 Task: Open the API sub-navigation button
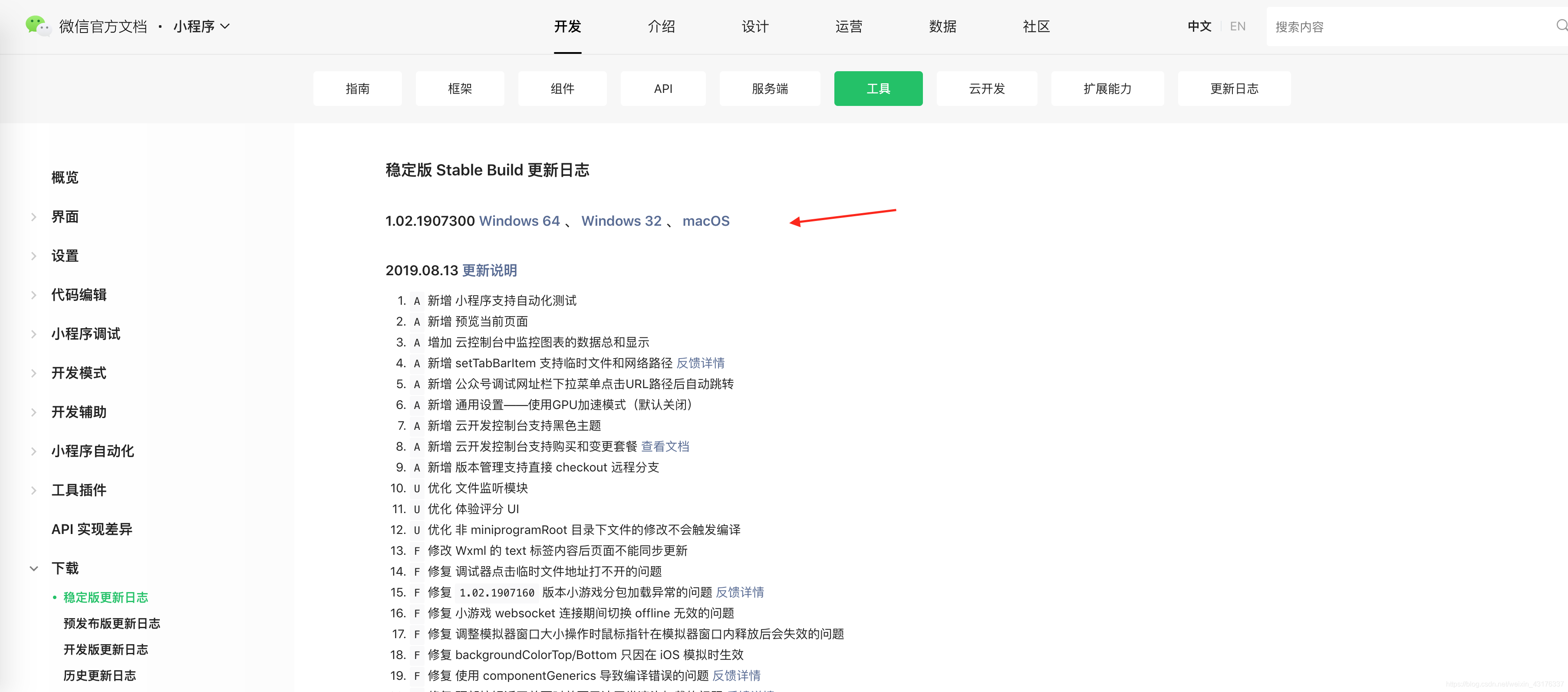coord(663,88)
